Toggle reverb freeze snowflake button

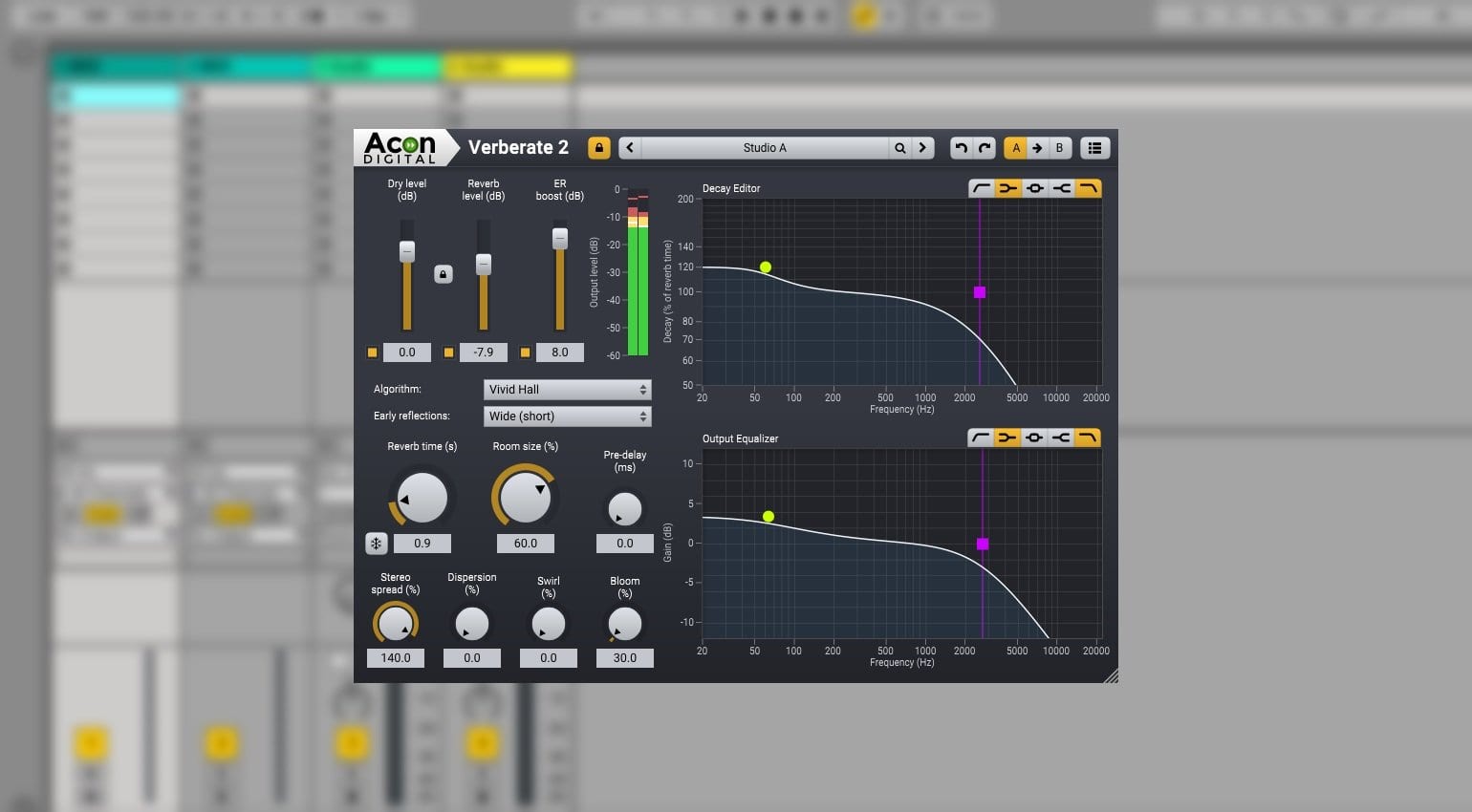377,544
